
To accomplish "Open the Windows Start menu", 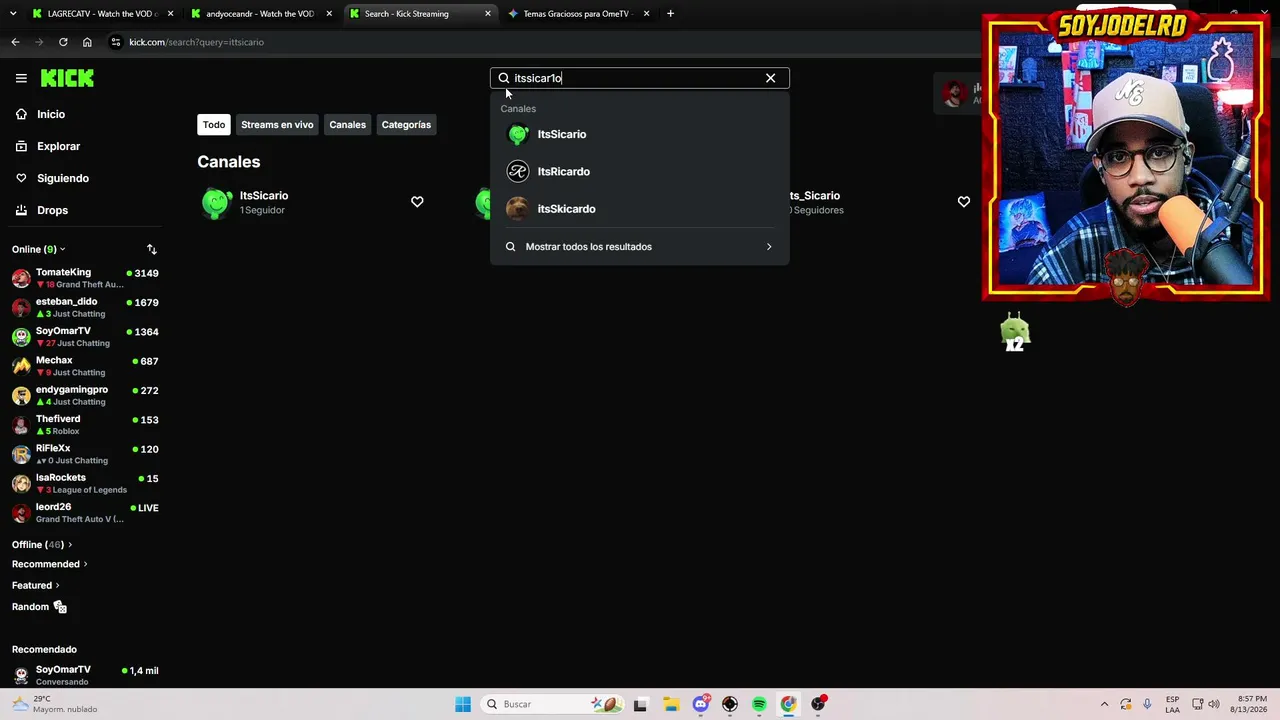I will pyautogui.click(x=463, y=704).
